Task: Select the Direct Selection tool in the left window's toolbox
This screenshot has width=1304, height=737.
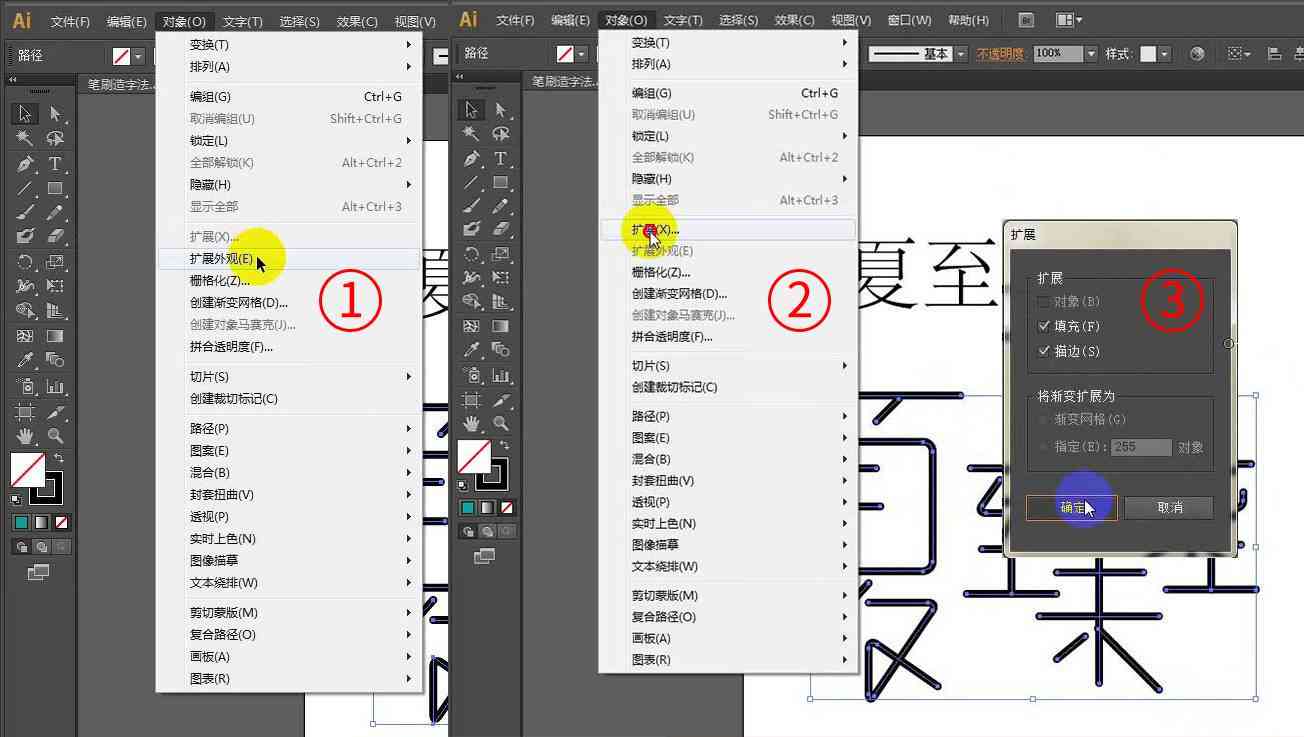Action: pos(55,113)
